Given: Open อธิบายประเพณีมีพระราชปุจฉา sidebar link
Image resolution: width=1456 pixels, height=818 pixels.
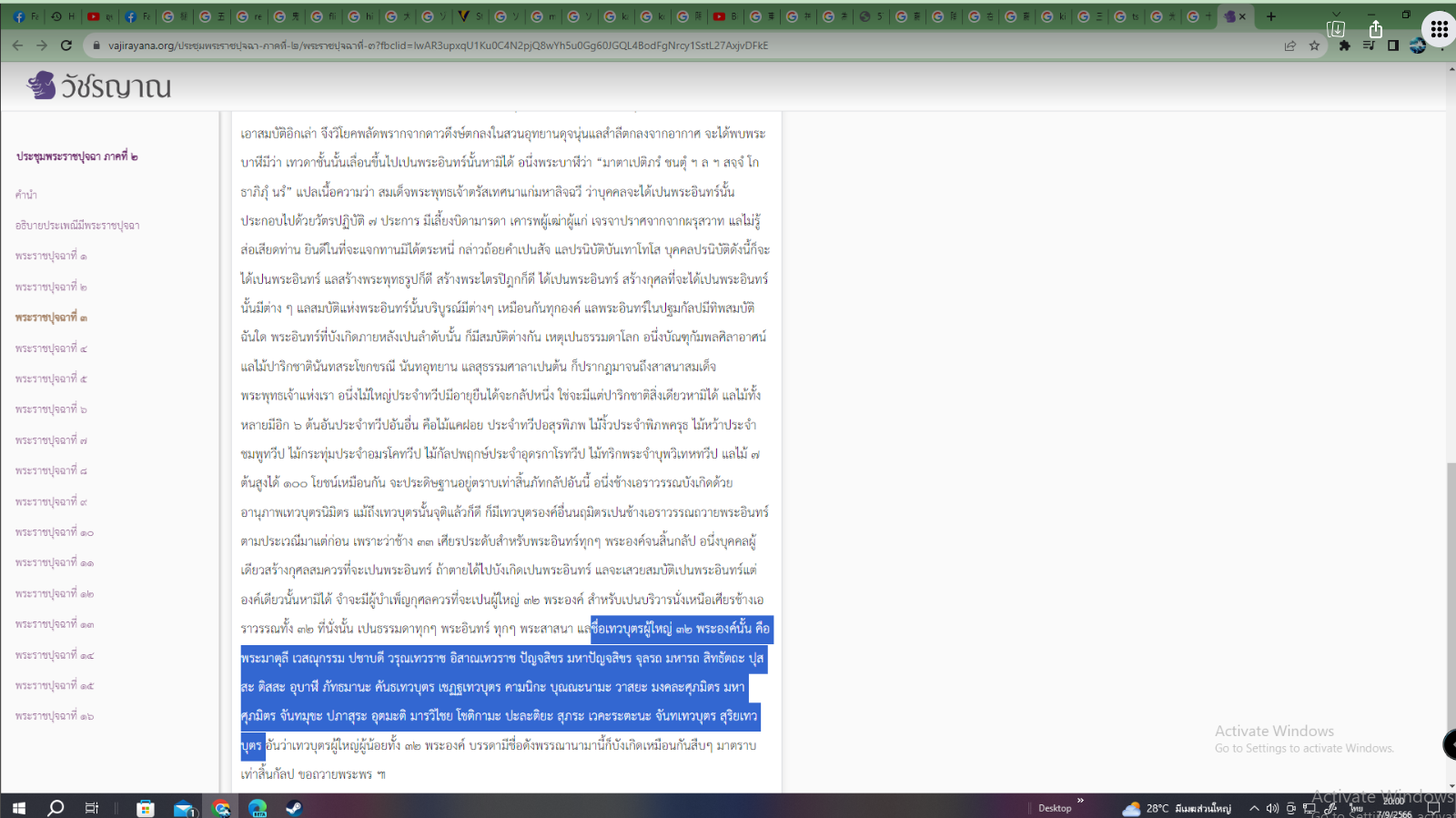Looking at the screenshot, I should [77, 225].
